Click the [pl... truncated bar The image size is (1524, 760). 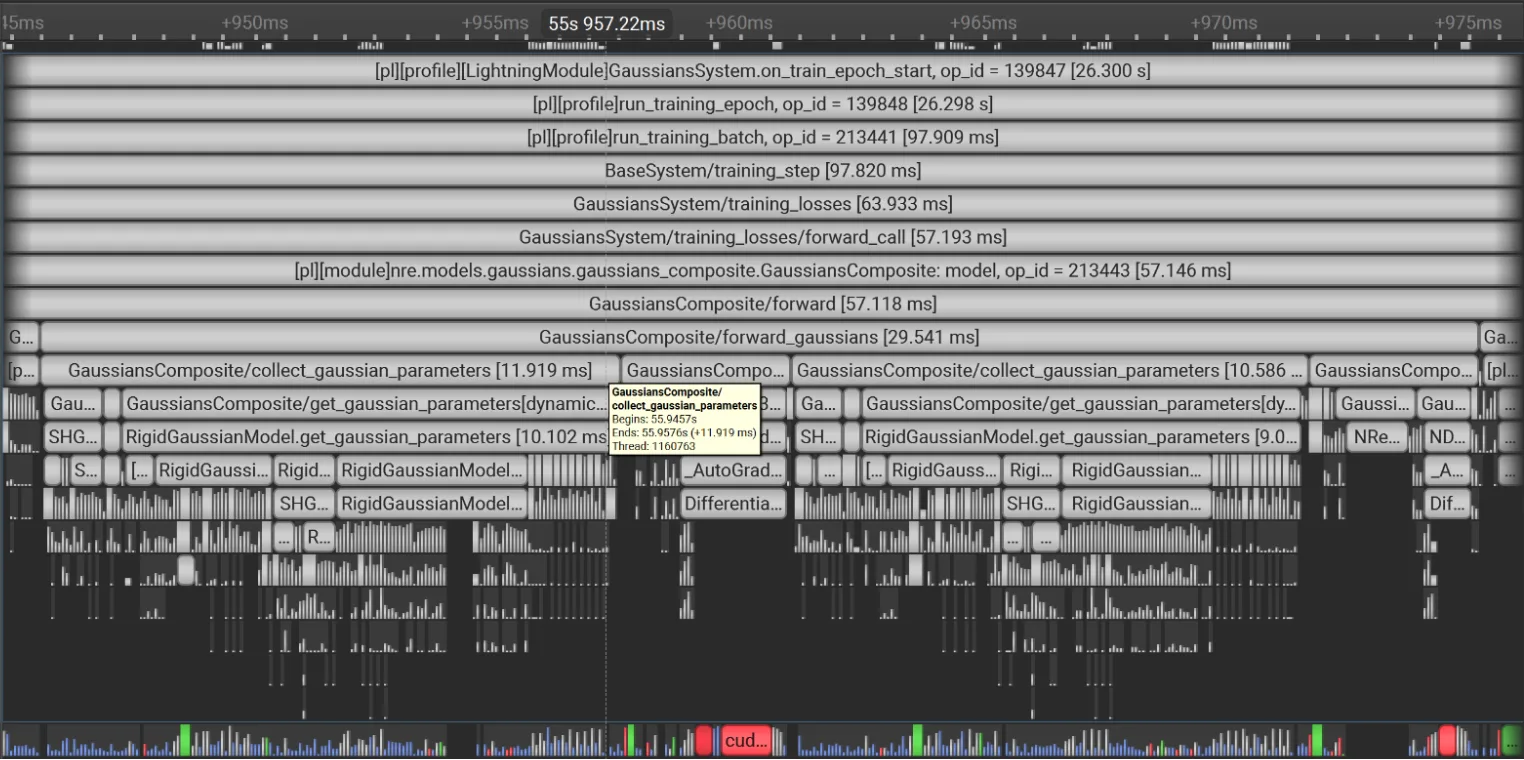pyautogui.click(x=1501, y=370)
